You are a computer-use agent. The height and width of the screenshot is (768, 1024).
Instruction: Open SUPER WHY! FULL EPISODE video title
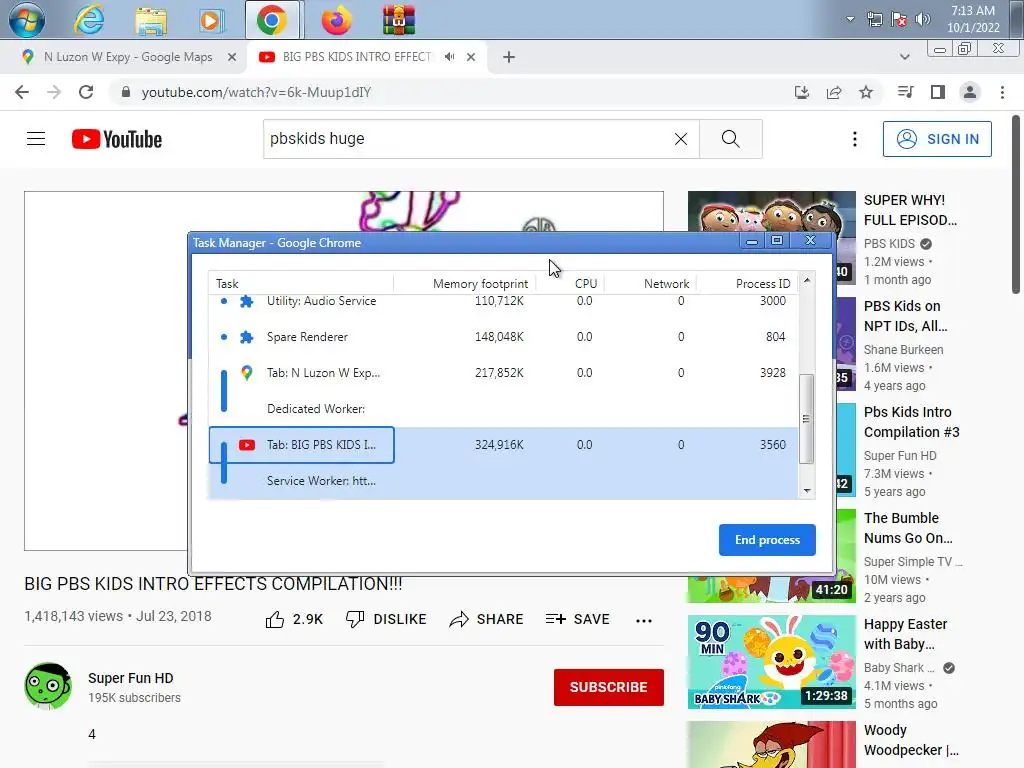pos(910,210)
